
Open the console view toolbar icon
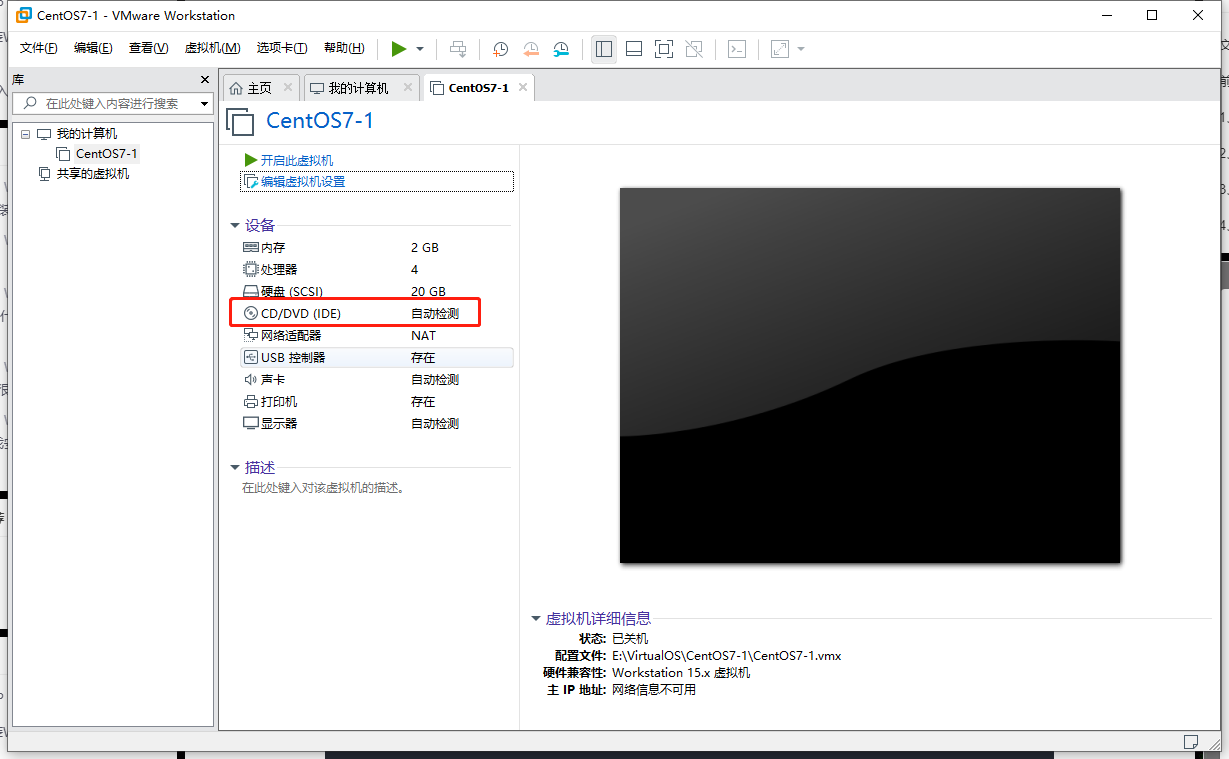(737, 48)
